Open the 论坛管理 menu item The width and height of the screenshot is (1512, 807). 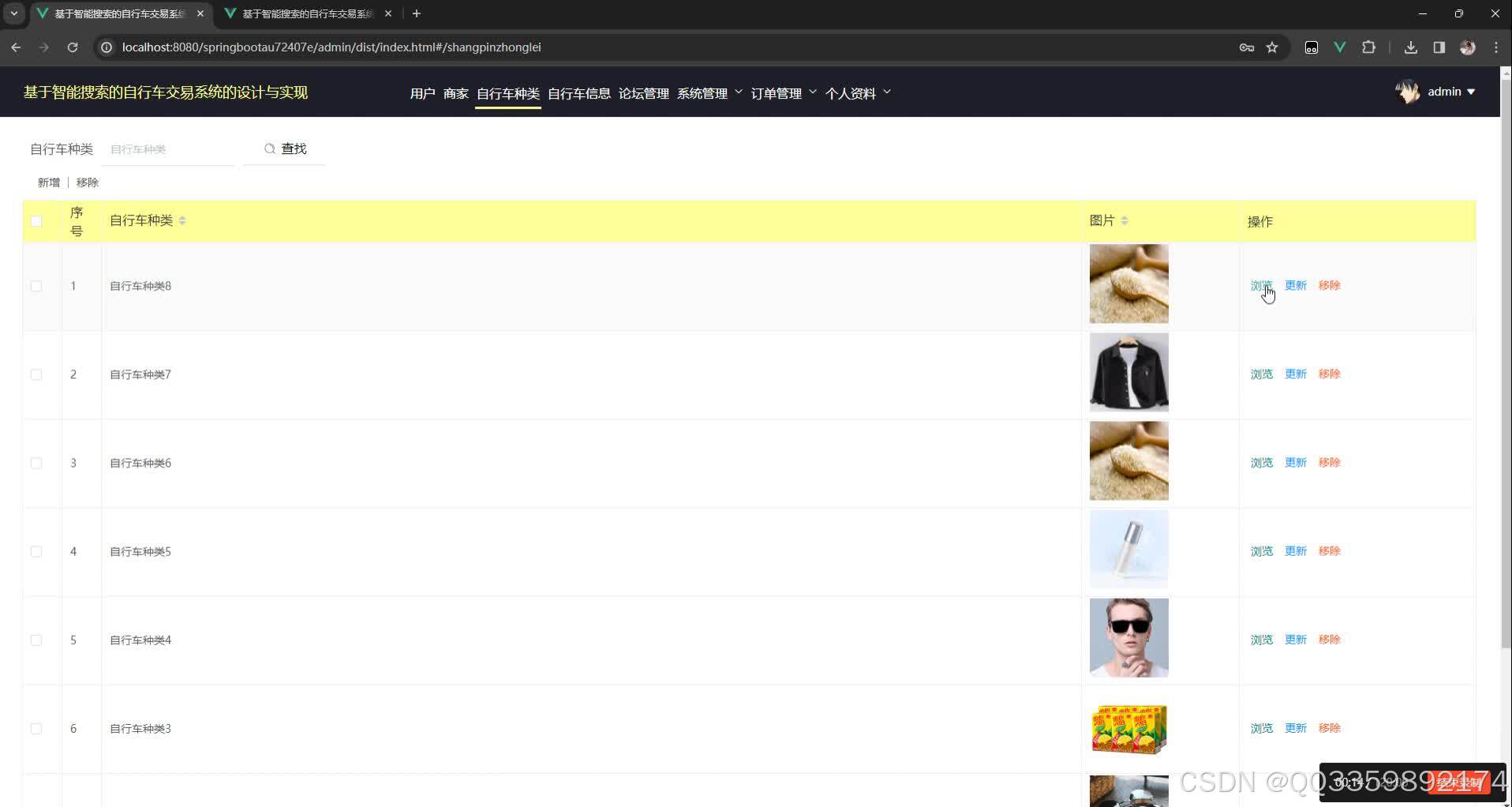pos(643,93)
